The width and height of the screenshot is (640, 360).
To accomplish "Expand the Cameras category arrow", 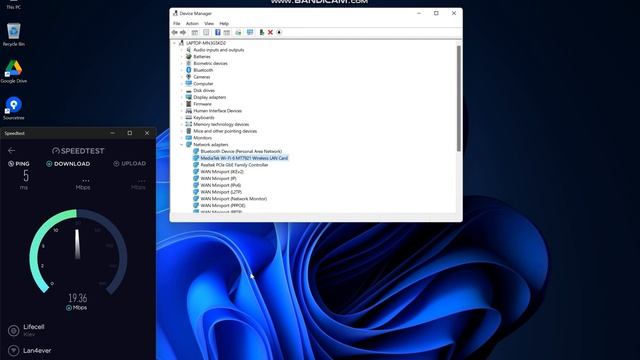I will [182, 77].
